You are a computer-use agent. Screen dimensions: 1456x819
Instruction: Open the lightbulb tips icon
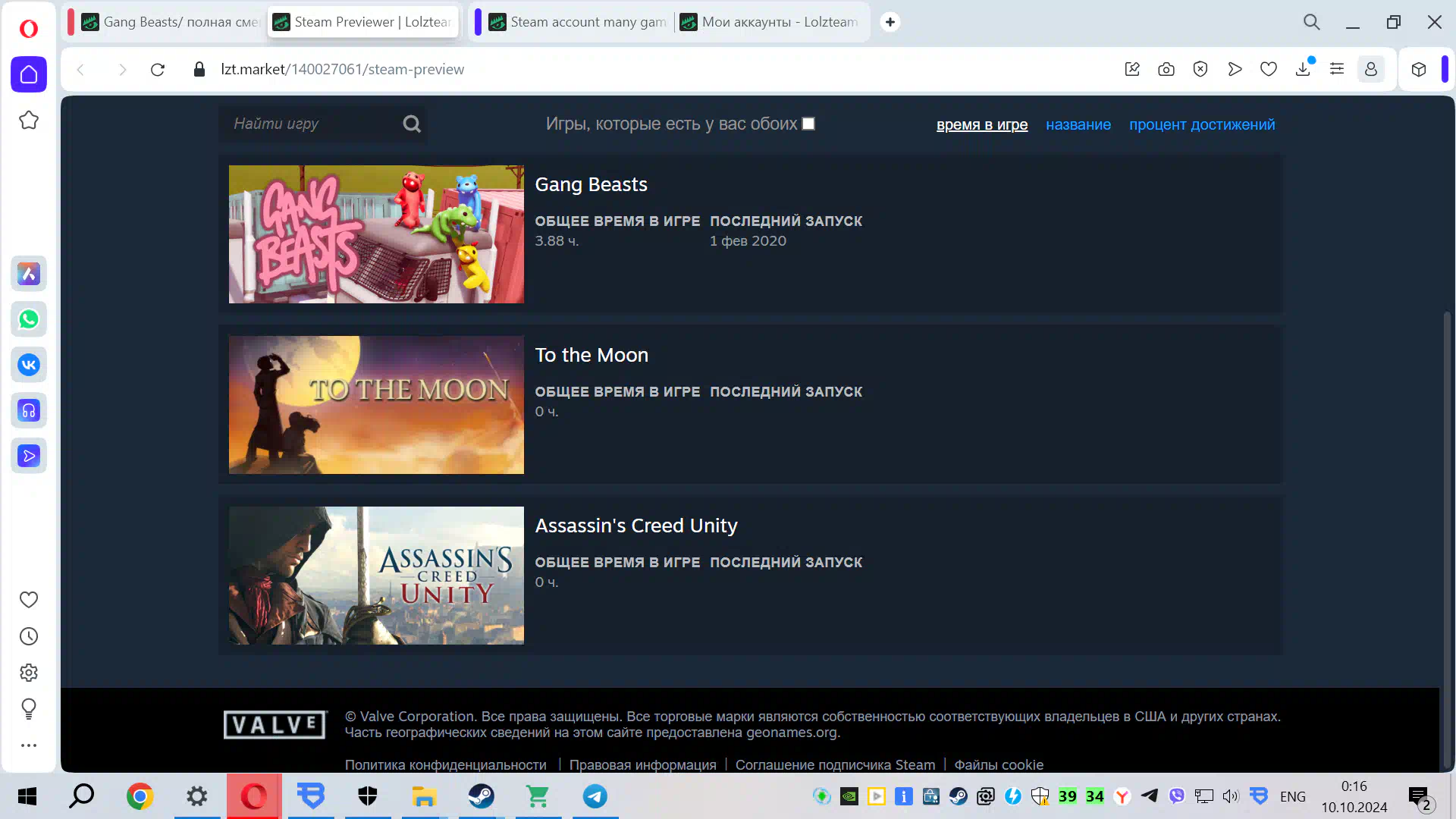point(29,709)
